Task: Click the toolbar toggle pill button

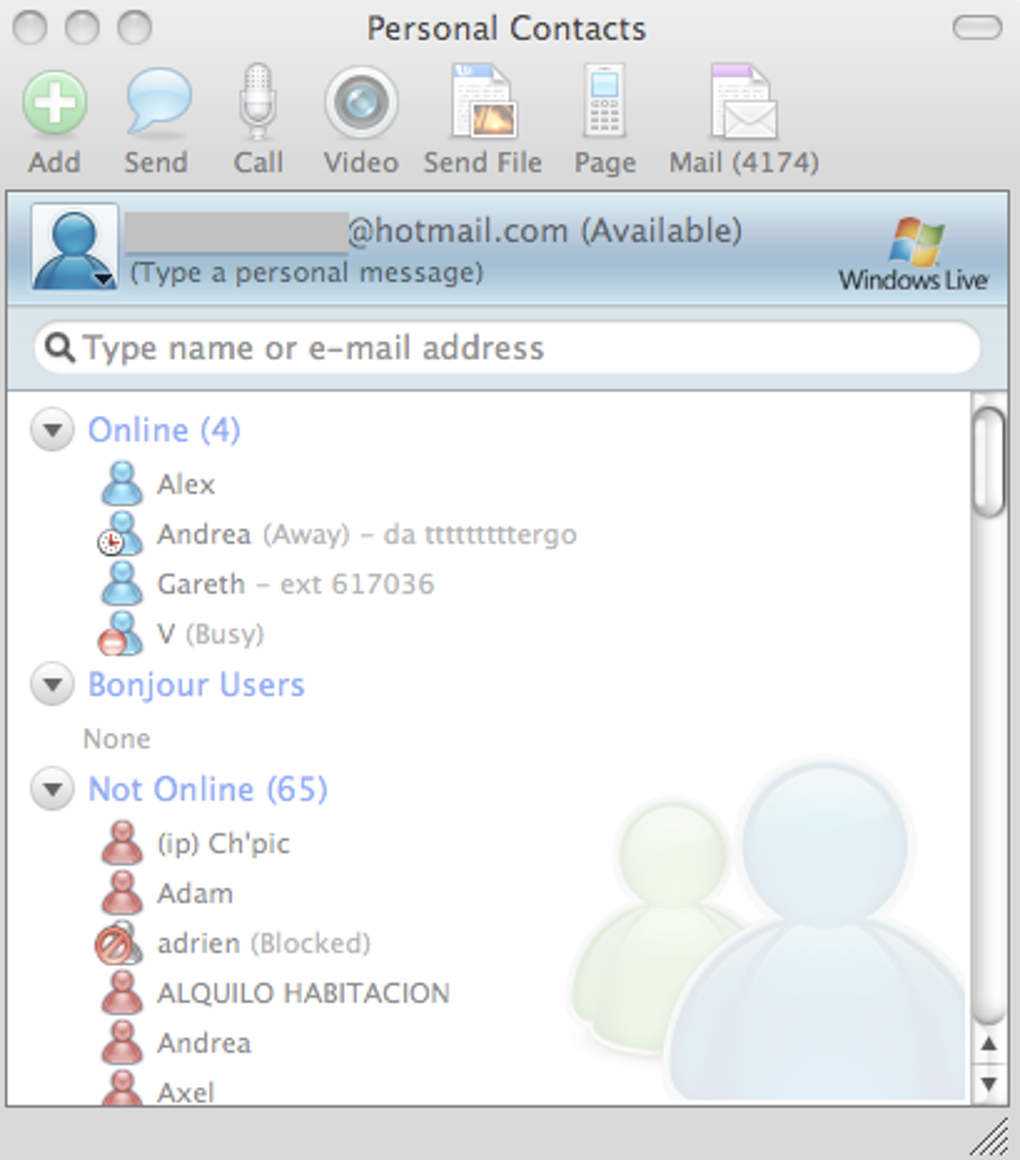Action: click(977, 28)
